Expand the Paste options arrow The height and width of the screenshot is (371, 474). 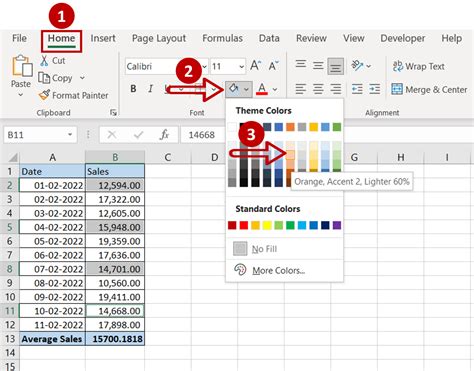coord(21,95)
